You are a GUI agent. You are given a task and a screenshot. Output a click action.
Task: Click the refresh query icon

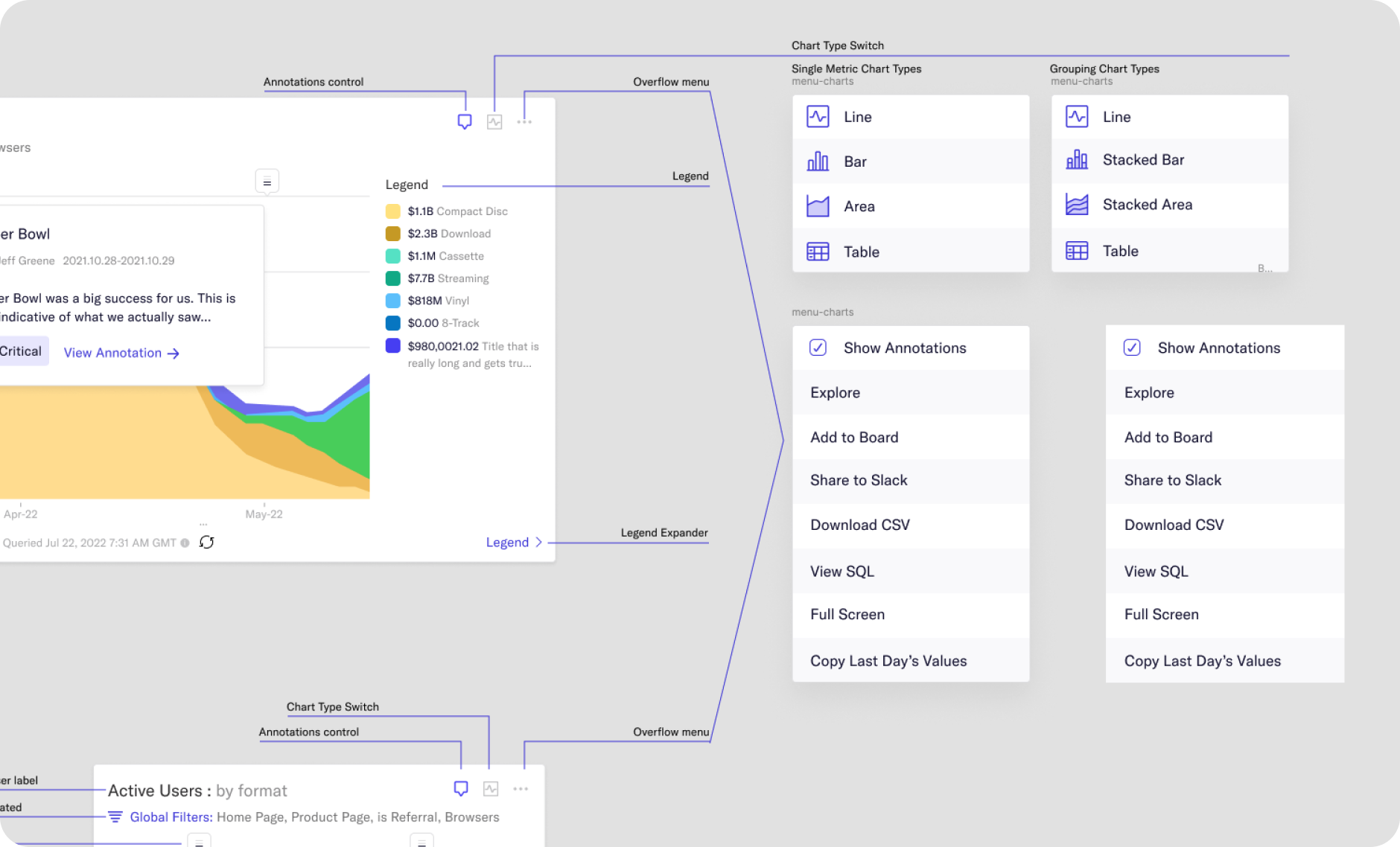pyautogui.click(x=207, y=543)
